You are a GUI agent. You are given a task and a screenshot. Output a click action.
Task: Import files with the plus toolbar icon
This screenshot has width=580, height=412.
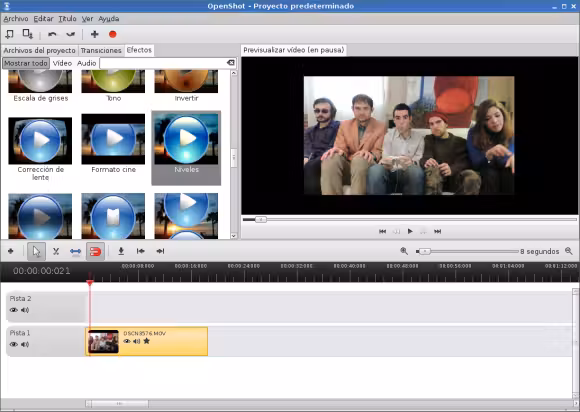pos(94,34)
